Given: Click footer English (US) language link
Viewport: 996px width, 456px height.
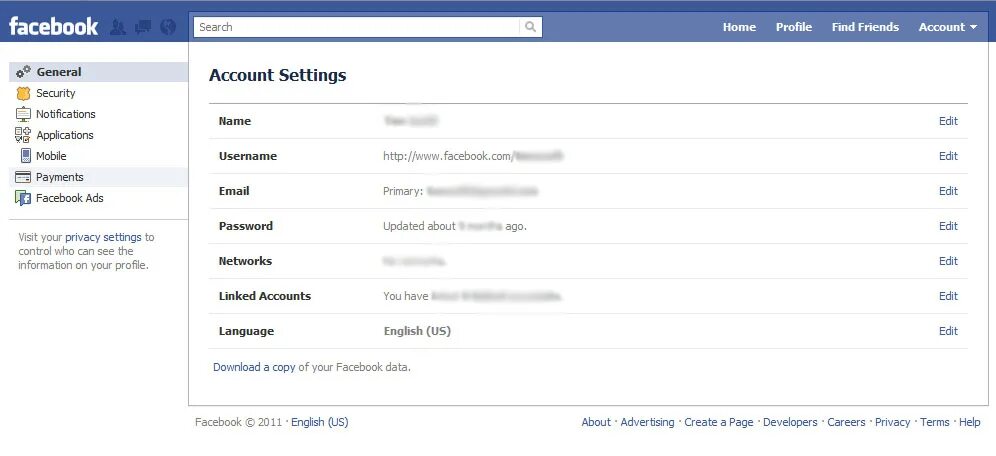Looking at the screenshot, I should pos(320,422).
